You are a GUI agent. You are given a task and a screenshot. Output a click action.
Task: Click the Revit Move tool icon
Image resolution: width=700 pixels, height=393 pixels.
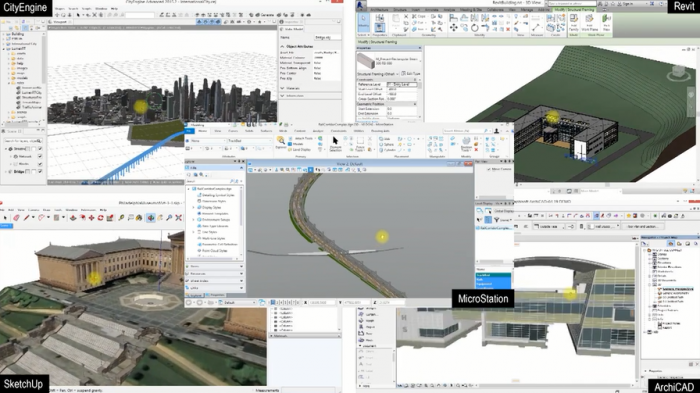click(454, 28)
